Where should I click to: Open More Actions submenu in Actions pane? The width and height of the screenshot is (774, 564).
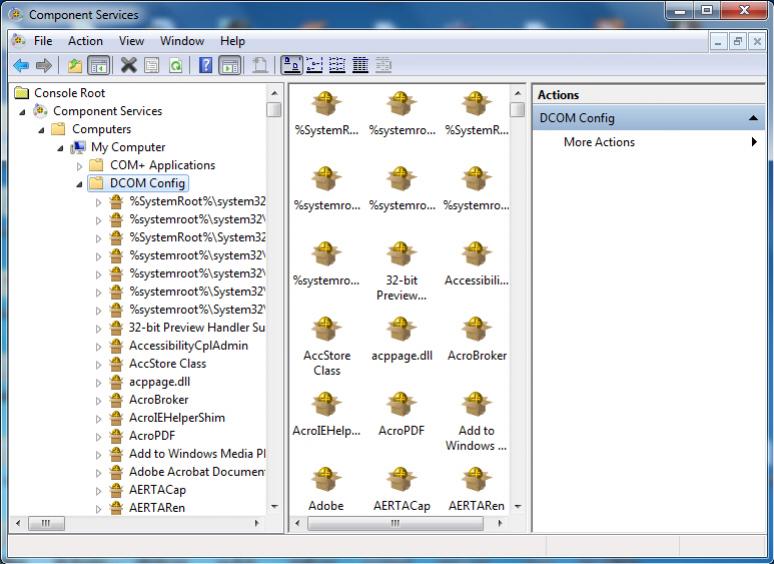tap(648, 142)
